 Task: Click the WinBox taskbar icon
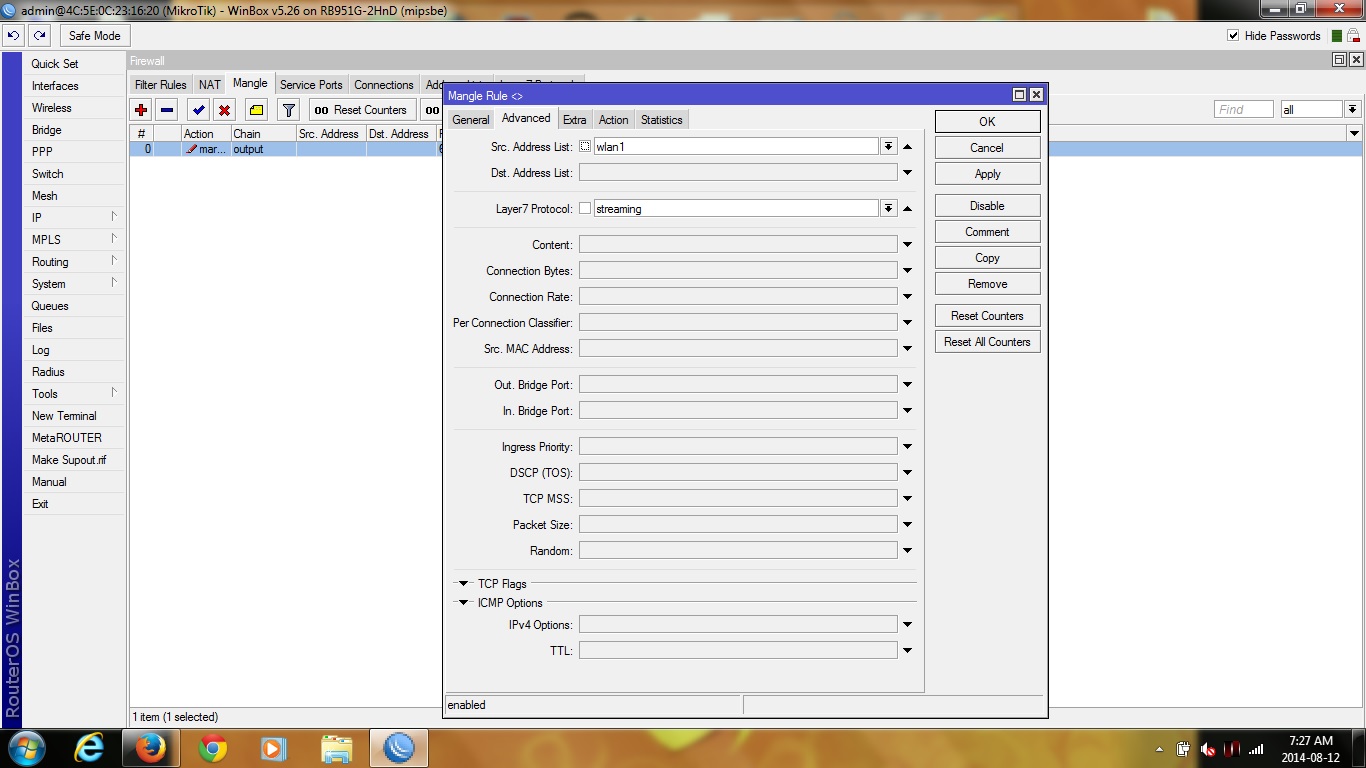399,748
